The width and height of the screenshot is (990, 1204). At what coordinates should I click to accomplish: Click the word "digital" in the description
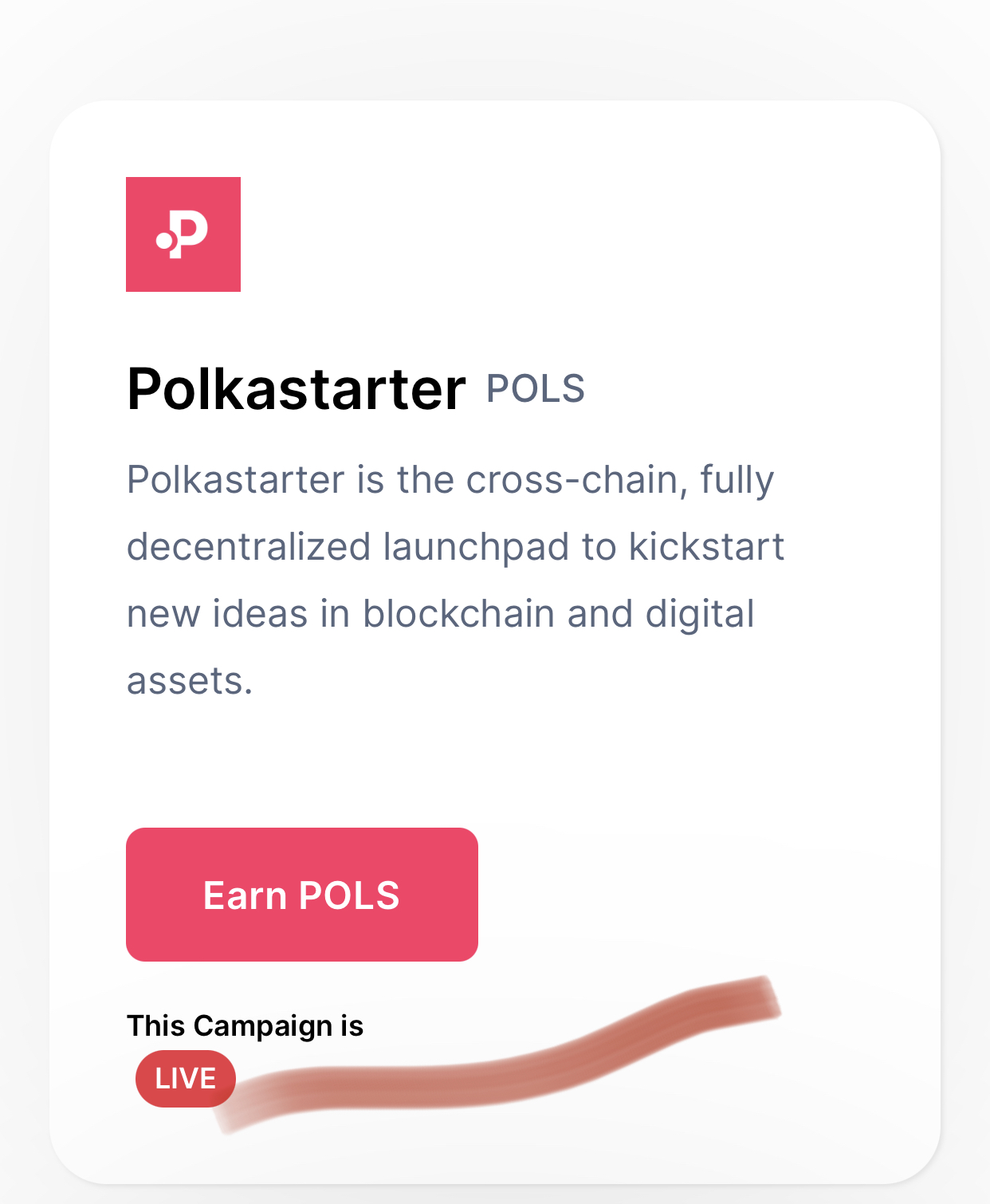699,614
